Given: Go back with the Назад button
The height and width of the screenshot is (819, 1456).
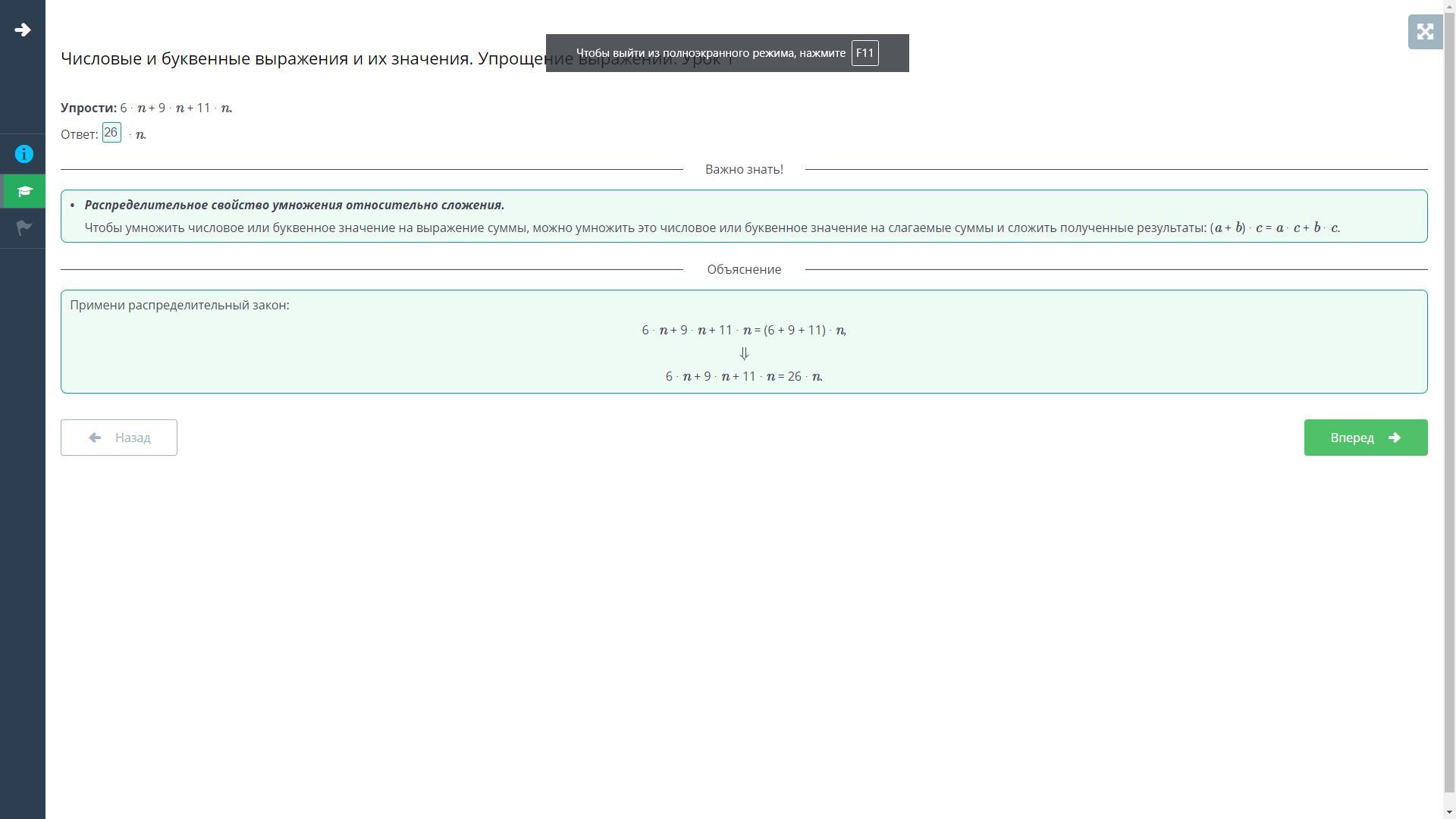Looking at the screenshot, I should pyautogui.click(x=119, y=438).
